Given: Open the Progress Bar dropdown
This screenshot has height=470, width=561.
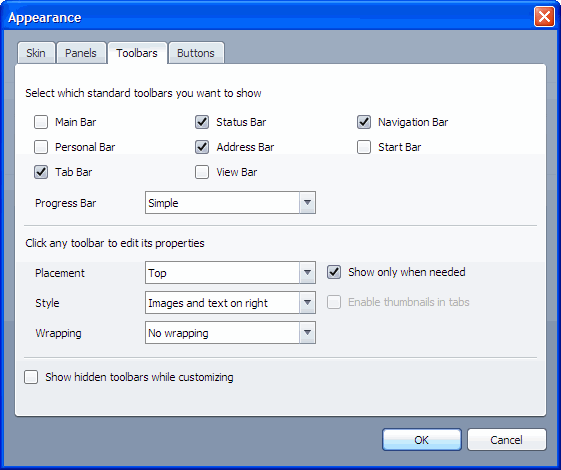Looking at the screenshot, I should pos(230,203).
